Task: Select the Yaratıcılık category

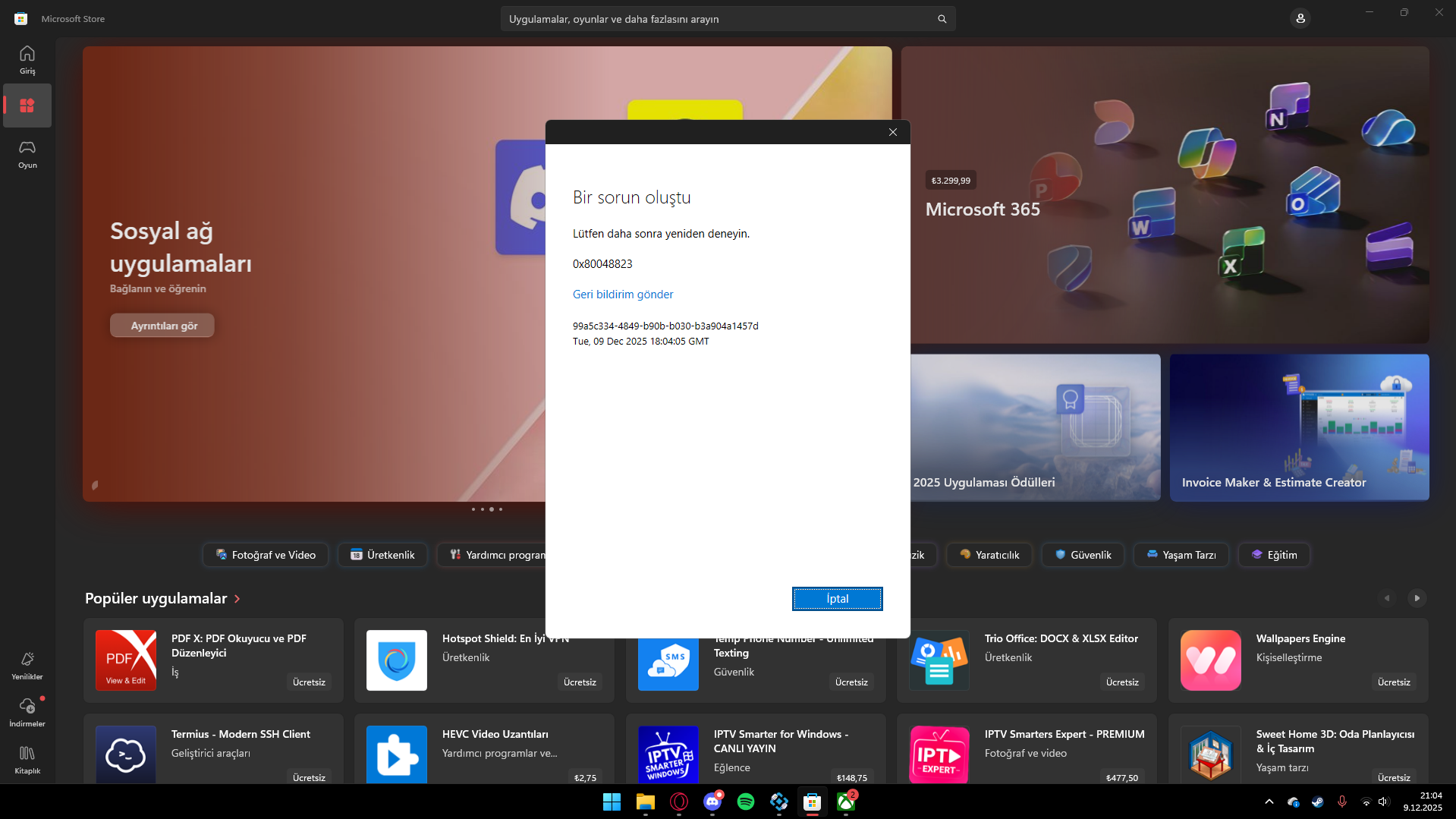Action: pos(989,555)
